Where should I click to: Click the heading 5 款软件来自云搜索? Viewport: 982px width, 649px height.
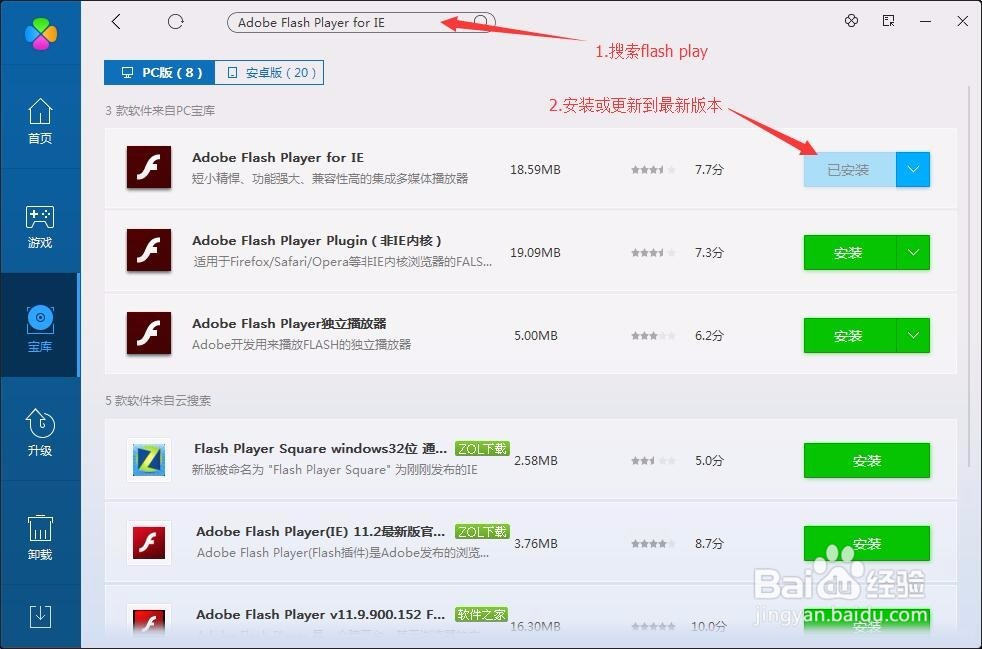(x=158, y=401)
